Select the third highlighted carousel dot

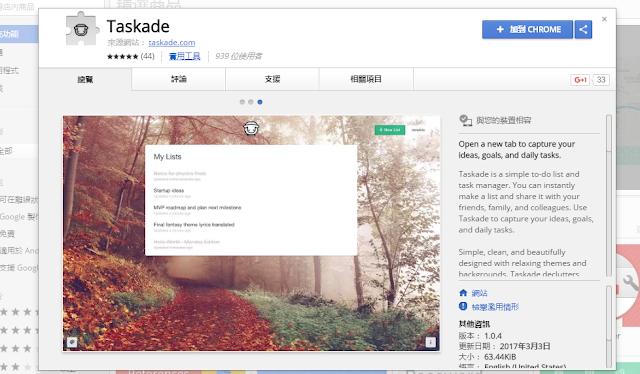coord(260,102)
